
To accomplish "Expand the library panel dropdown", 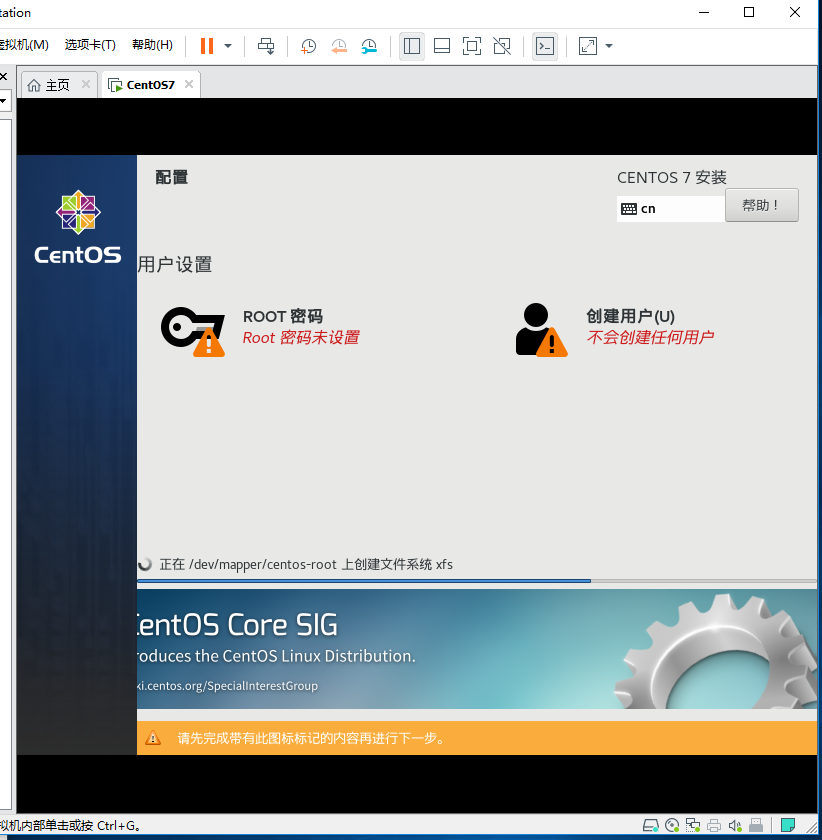I will click(3, 101).
